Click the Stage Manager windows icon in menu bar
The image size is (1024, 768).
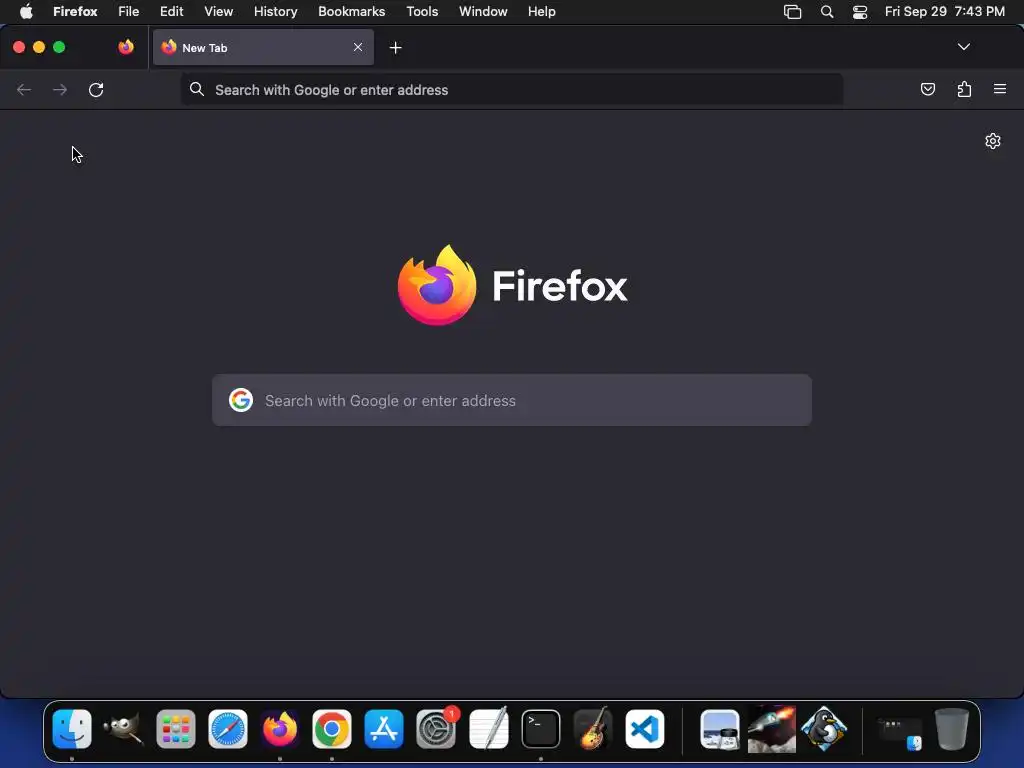pos(792,12)
